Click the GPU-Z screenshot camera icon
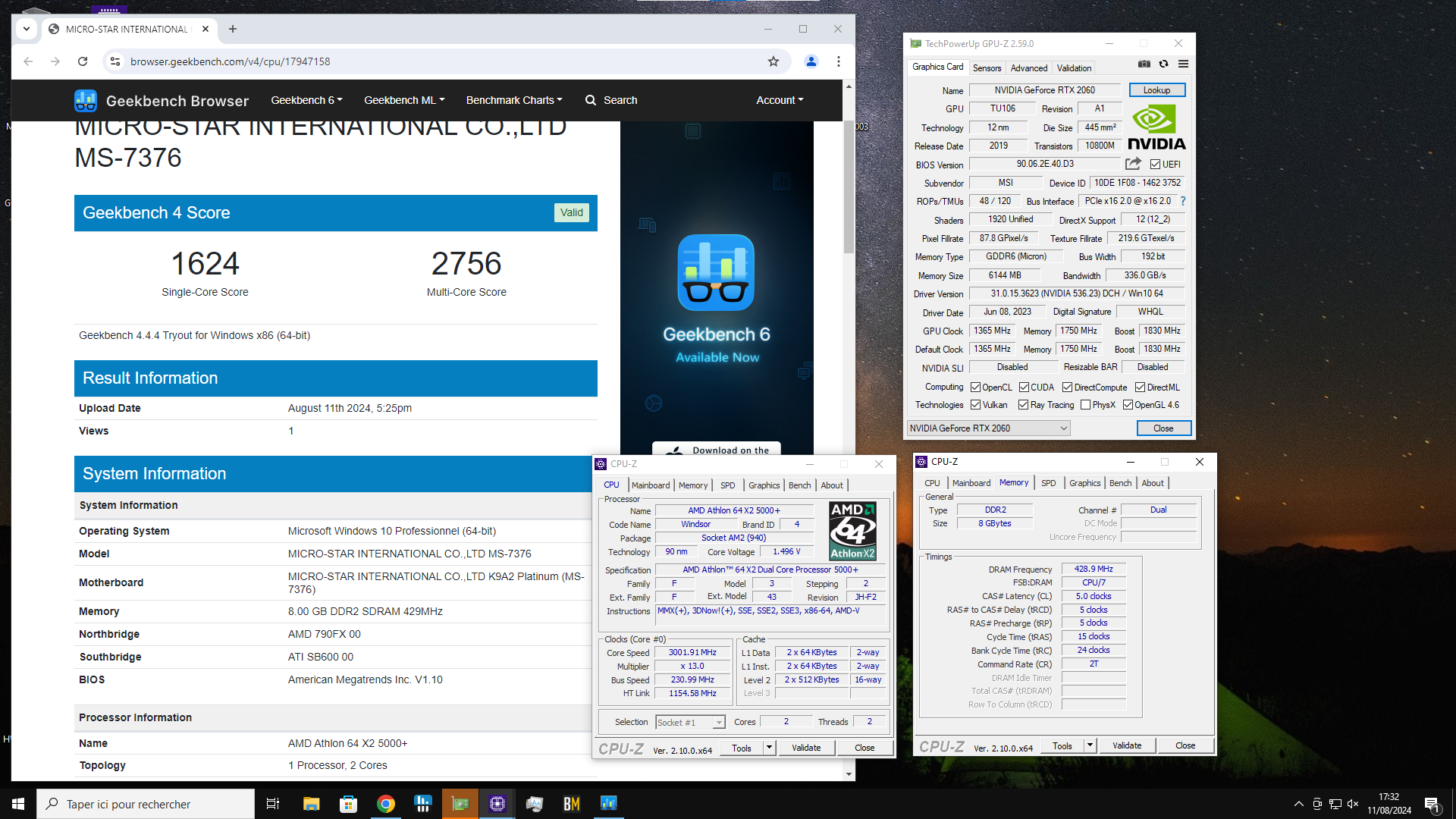The image size is (1456, 819). pyautogui.click(x=1144, y=64)
